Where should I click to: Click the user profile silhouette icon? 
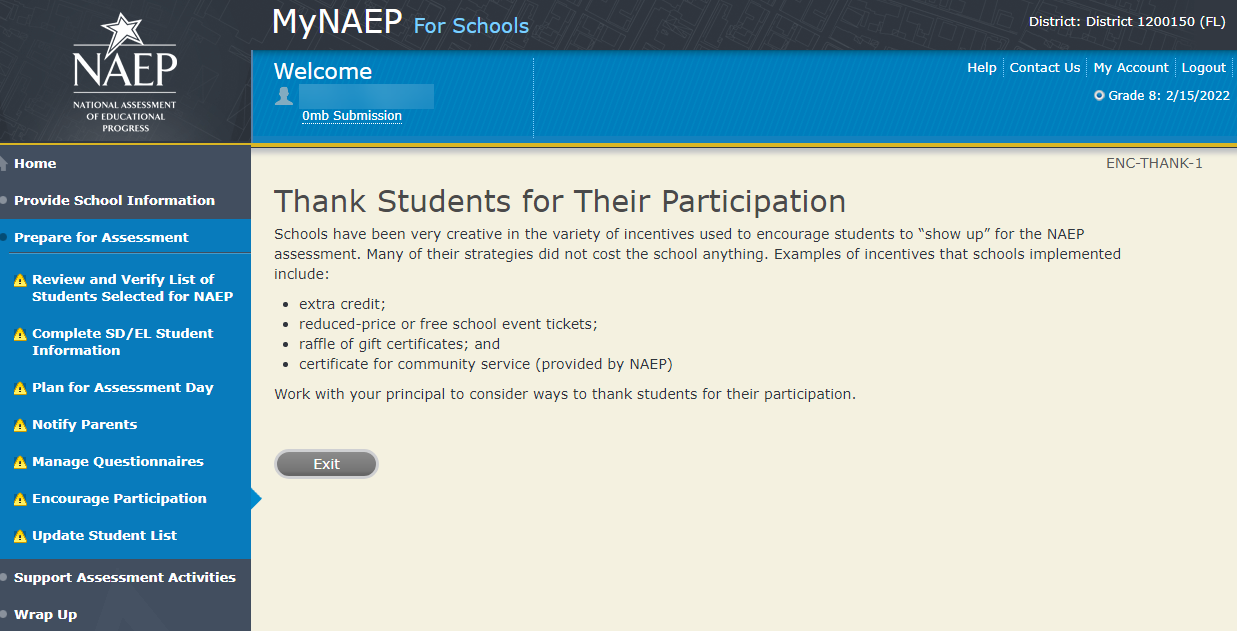[284, 96]
